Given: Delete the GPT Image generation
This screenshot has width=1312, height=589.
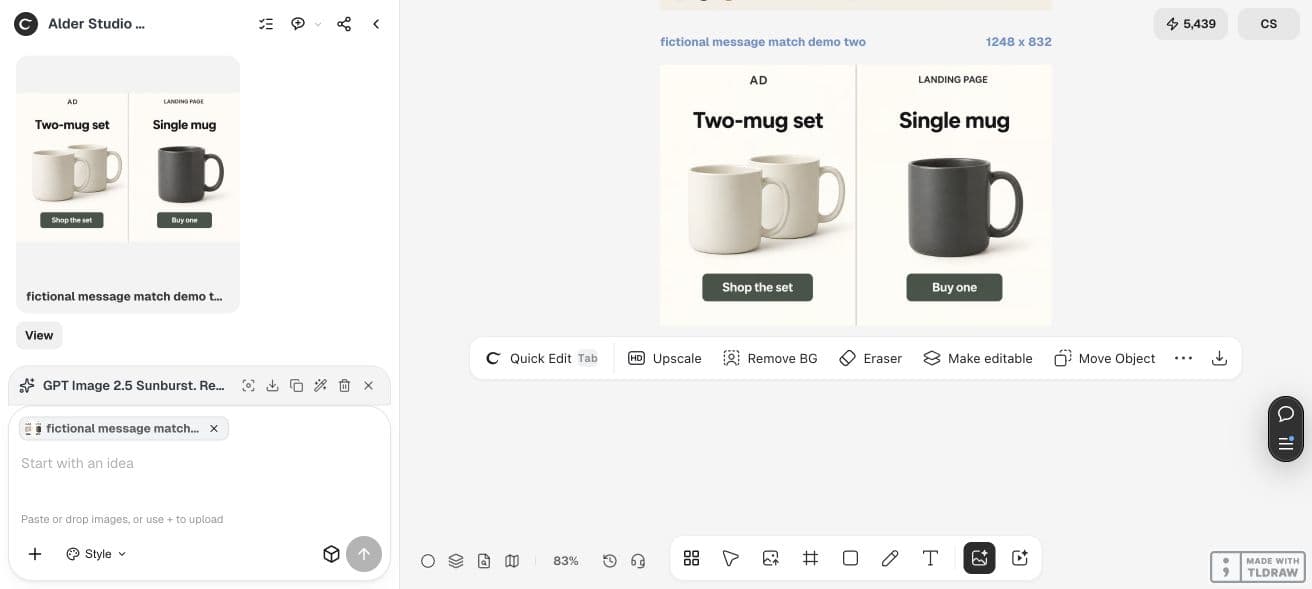Looking at the screenshot, I should (x=344, y=385).
